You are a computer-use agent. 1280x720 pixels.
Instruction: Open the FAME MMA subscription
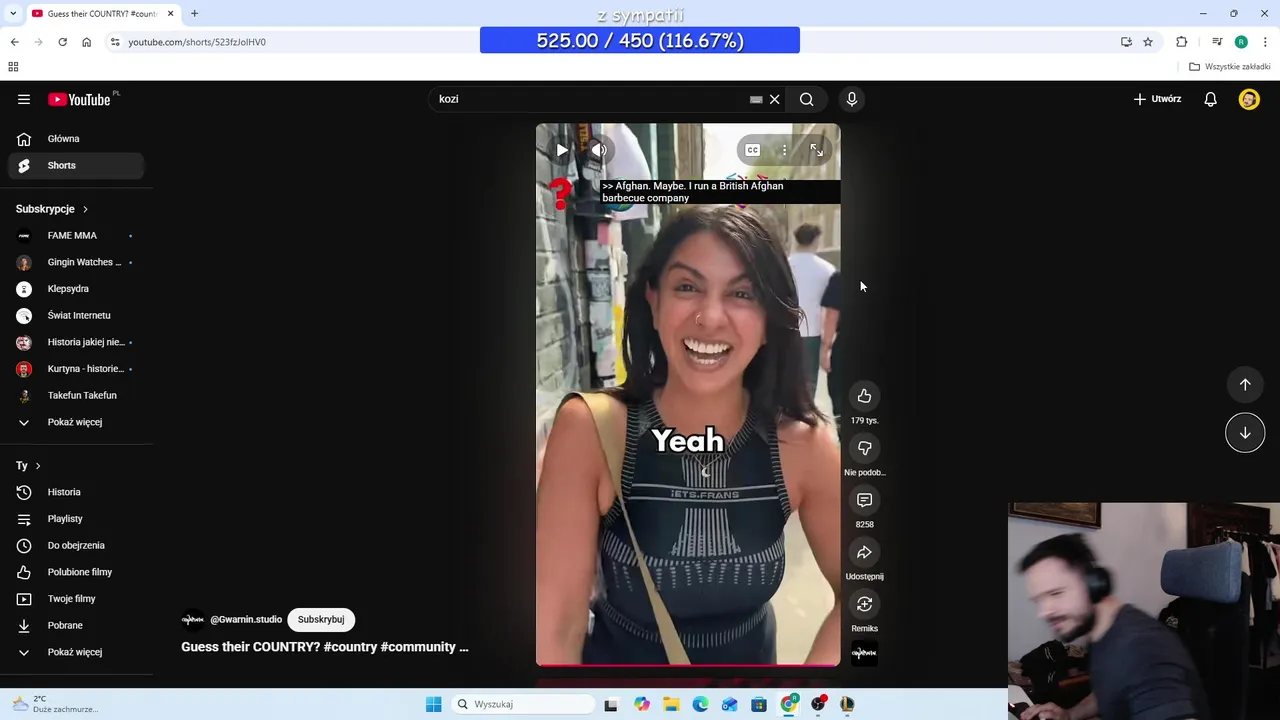point(76,236)
